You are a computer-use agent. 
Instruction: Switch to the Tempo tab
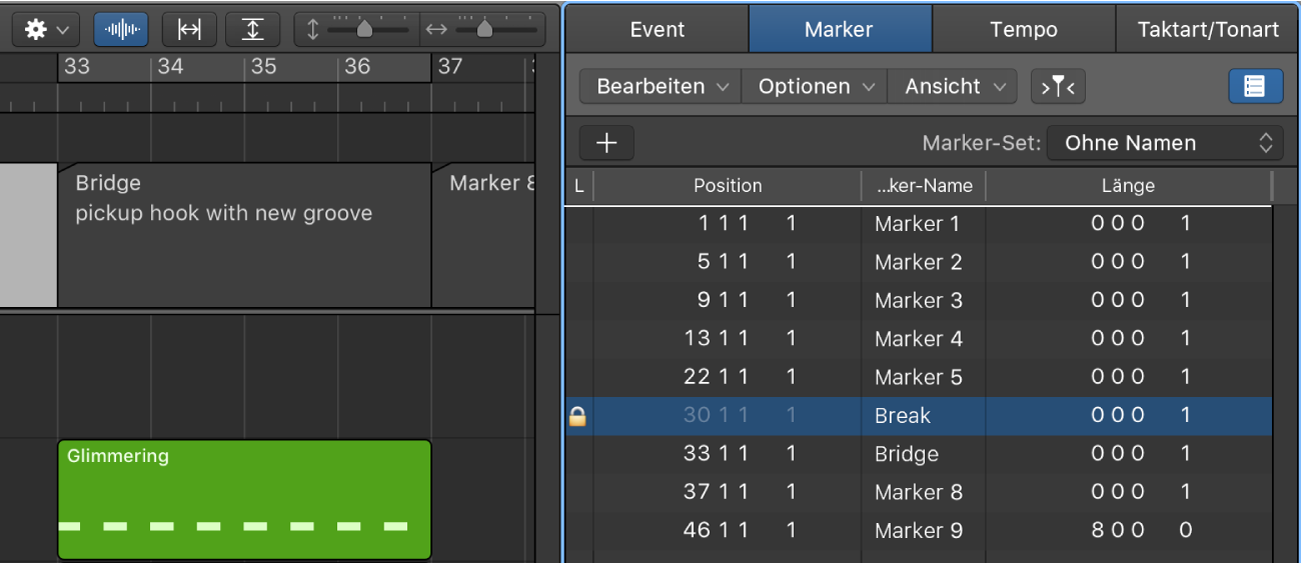pos(1023,29)
